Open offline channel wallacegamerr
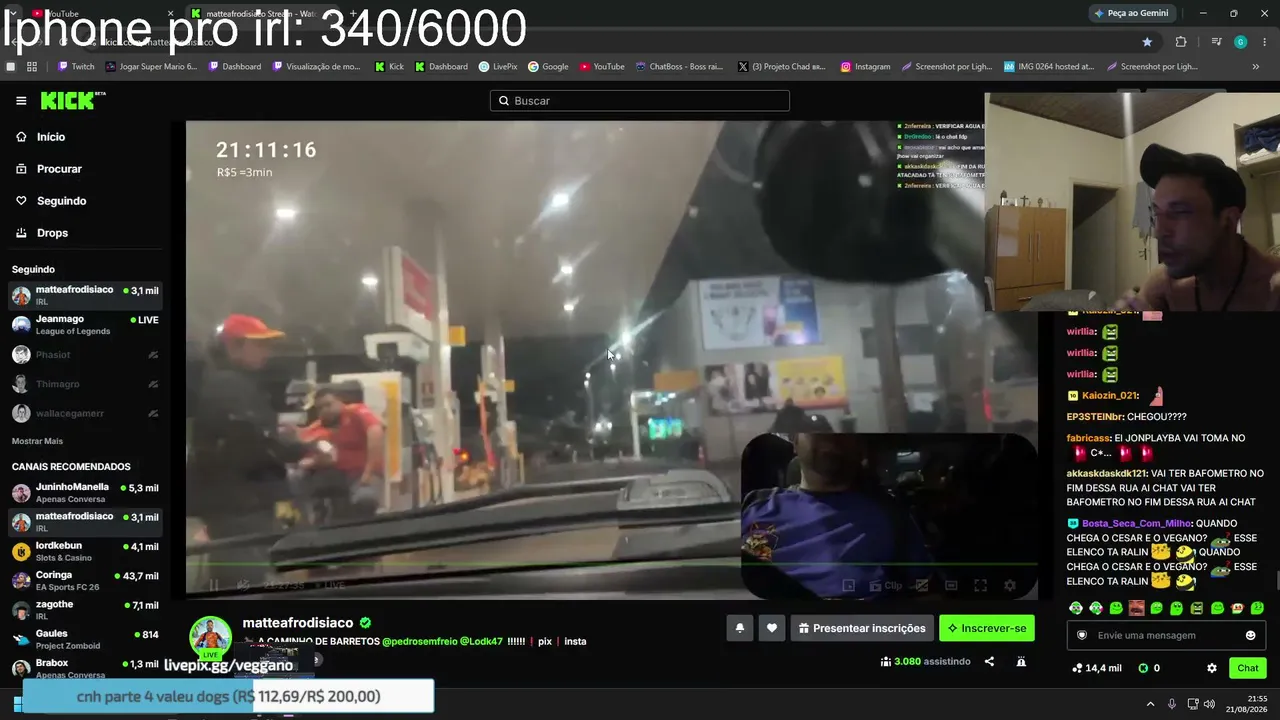 click(x=85, y=413)
